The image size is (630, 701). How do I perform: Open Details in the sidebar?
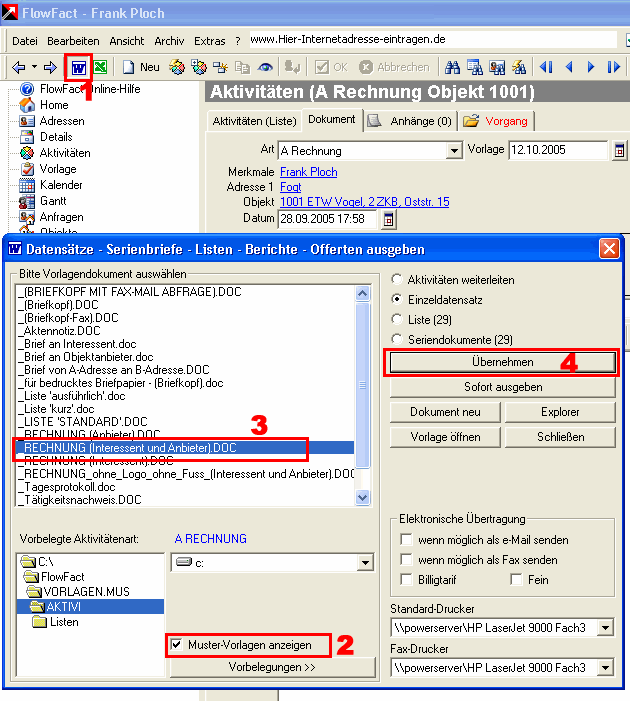(46, 137)
